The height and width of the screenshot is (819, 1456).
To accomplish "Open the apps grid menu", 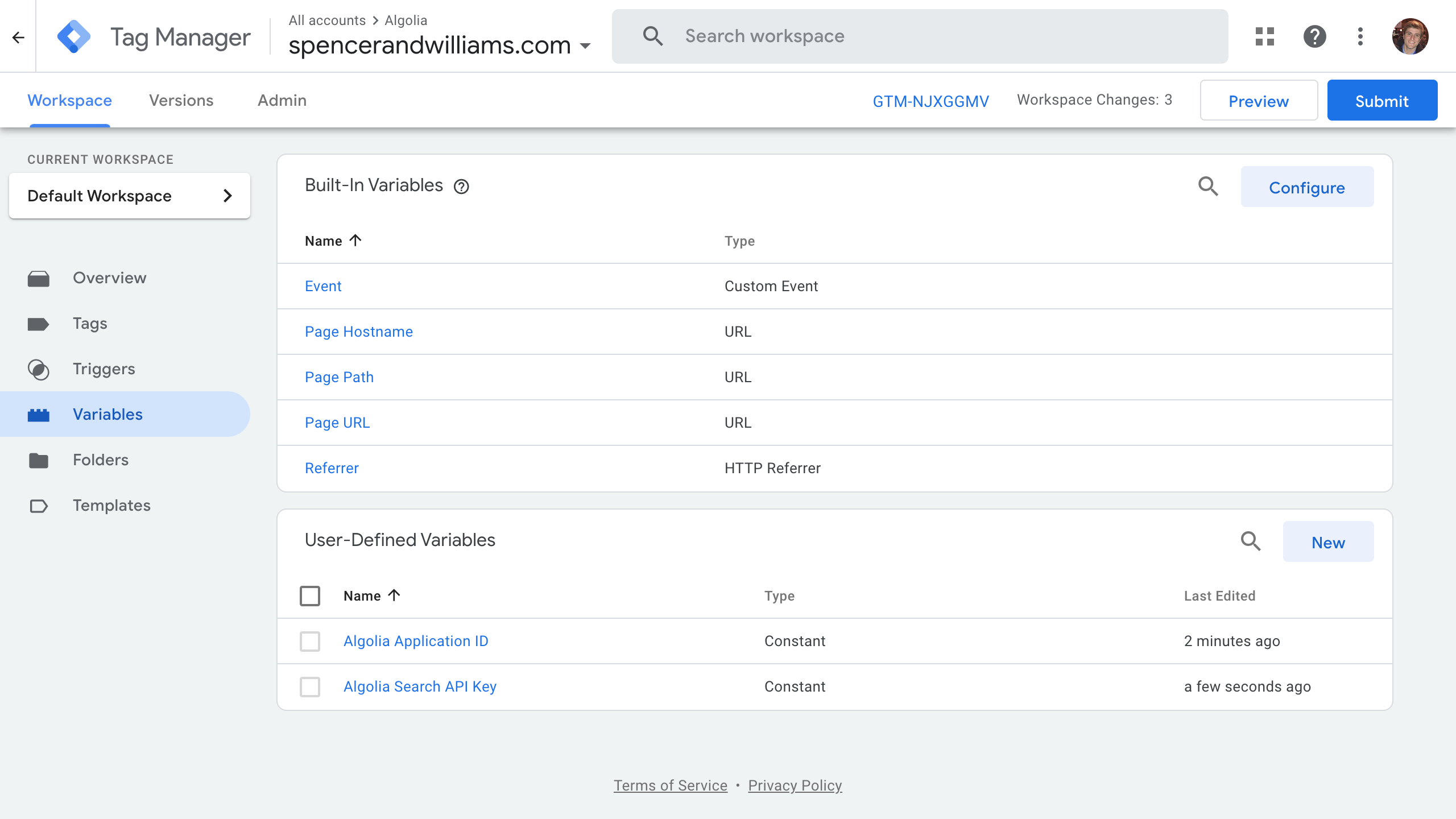I will 1265,36.
